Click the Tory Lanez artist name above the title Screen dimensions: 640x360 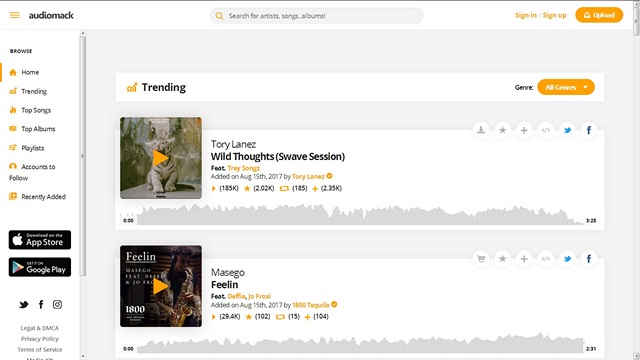(233, 144)
